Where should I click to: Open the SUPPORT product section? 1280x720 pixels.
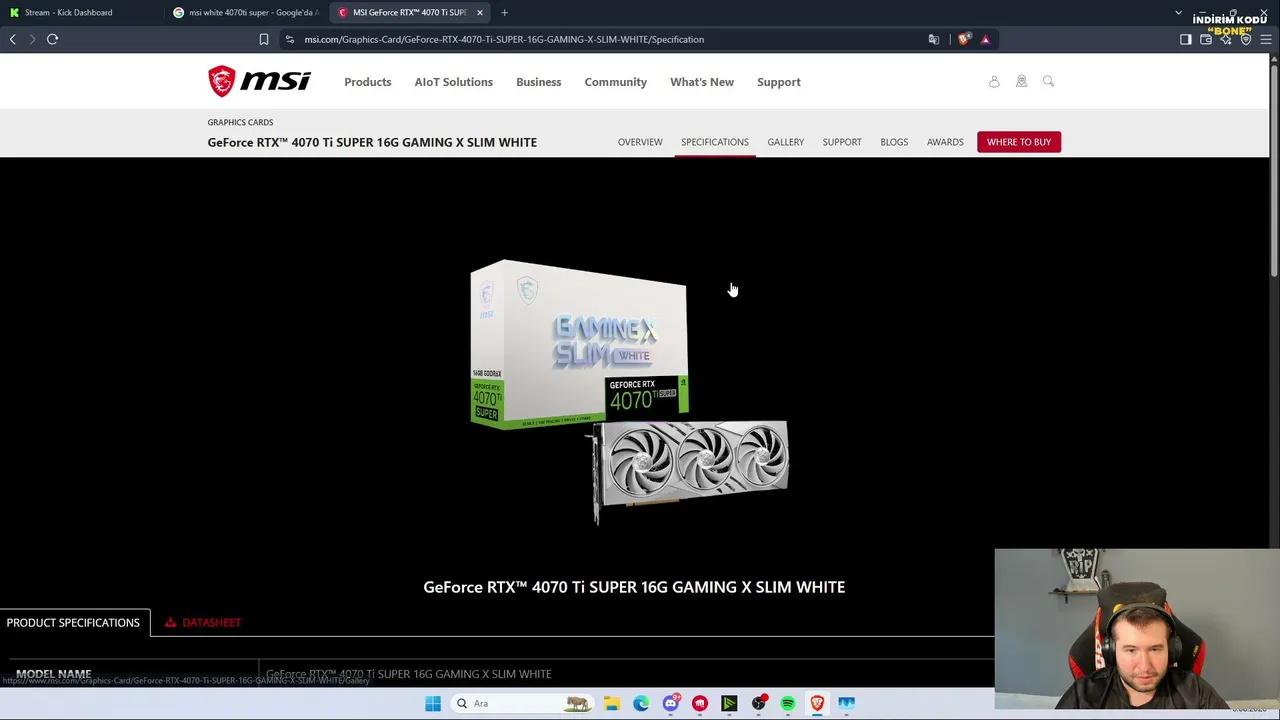click(x=842, y=142)
